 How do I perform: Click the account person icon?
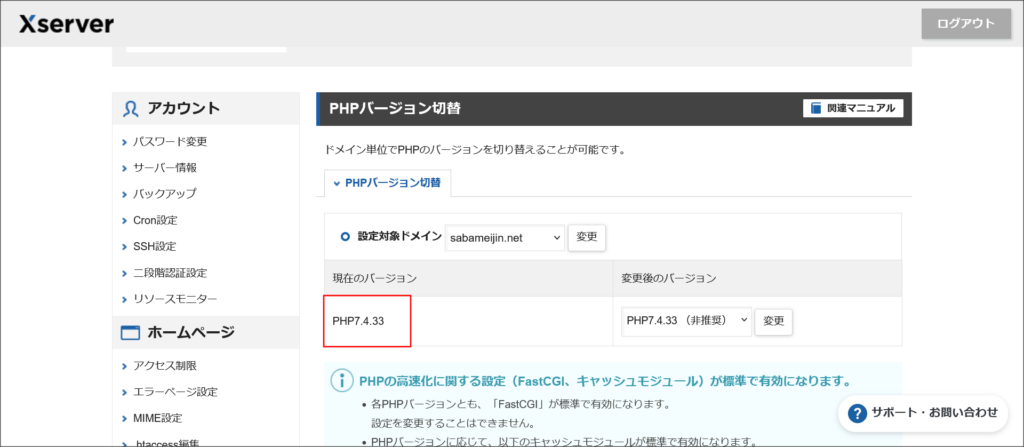click(x=131, y=109)
